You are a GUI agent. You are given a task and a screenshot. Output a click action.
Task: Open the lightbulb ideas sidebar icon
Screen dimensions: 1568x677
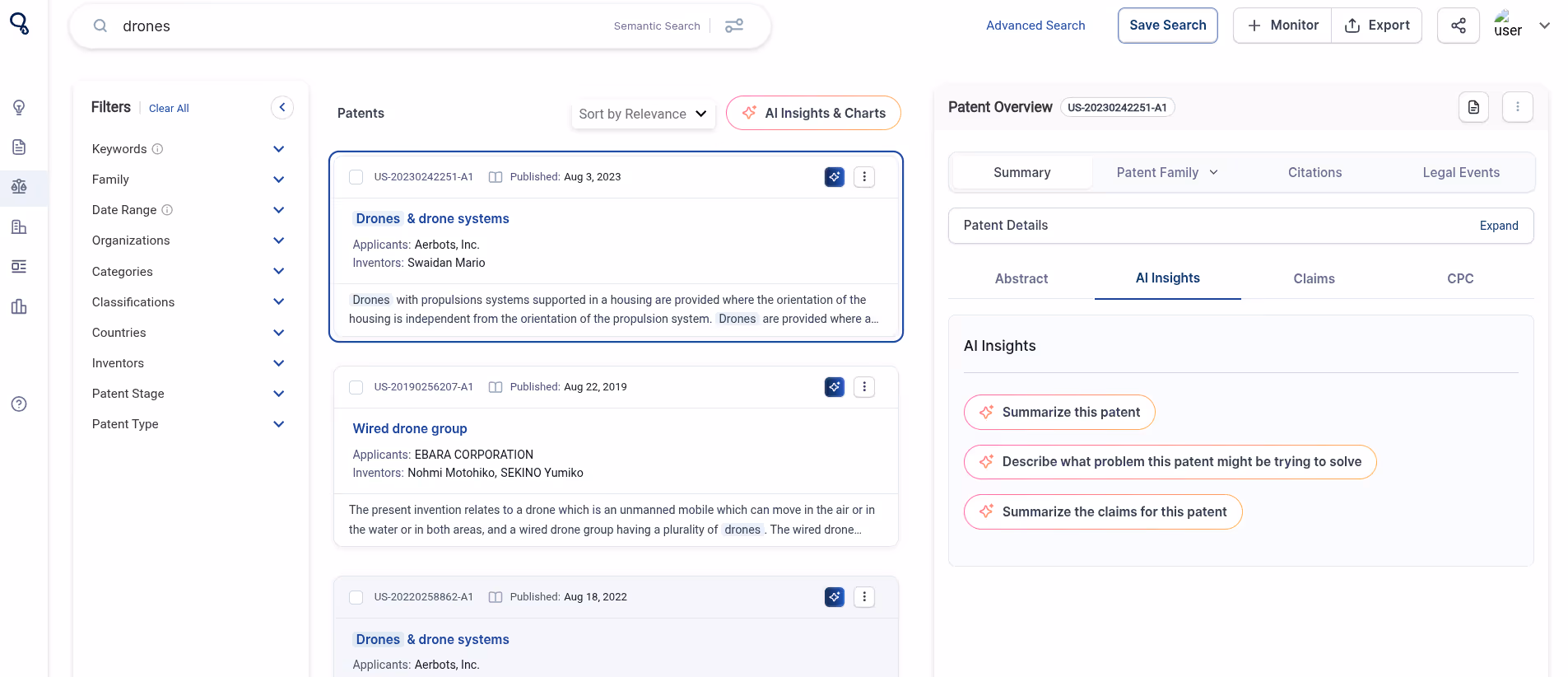19,107
